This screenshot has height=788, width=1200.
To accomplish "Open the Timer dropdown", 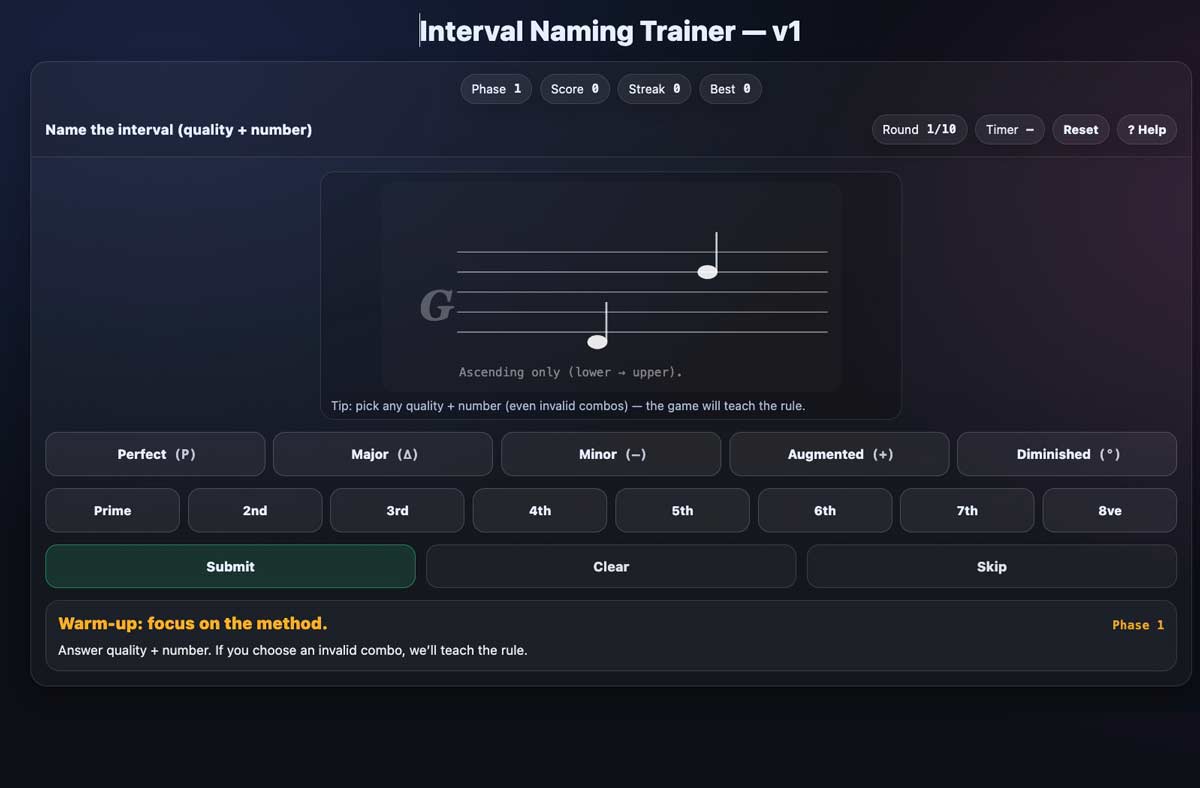I will coord(1009,129).
